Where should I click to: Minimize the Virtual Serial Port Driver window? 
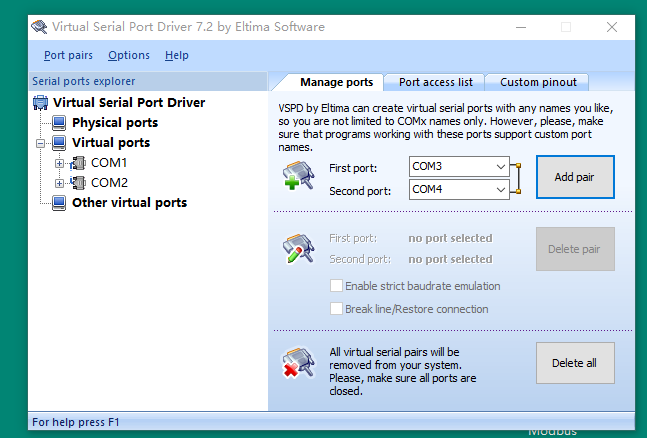coord(521,27)
